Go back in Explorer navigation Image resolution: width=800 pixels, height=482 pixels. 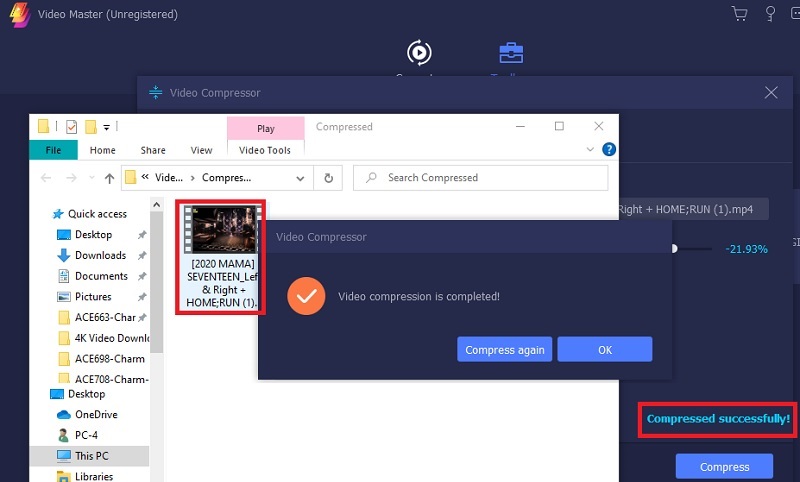46,177
